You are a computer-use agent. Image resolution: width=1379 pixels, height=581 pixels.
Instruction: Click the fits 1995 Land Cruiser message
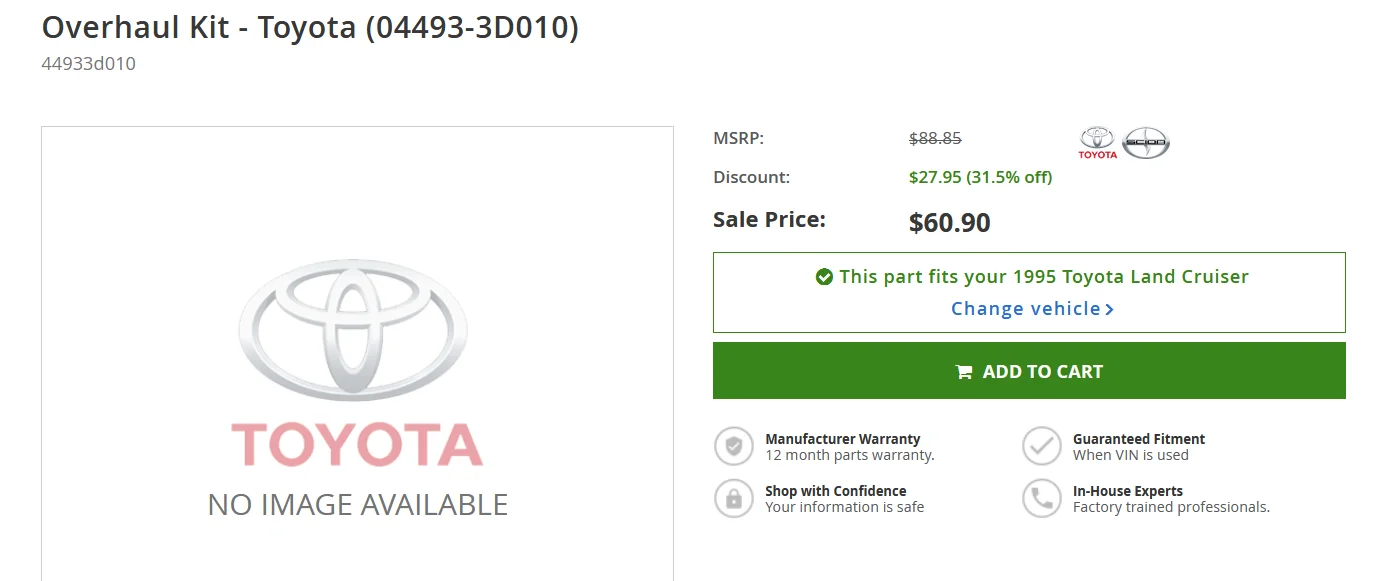click(1032, 277)
